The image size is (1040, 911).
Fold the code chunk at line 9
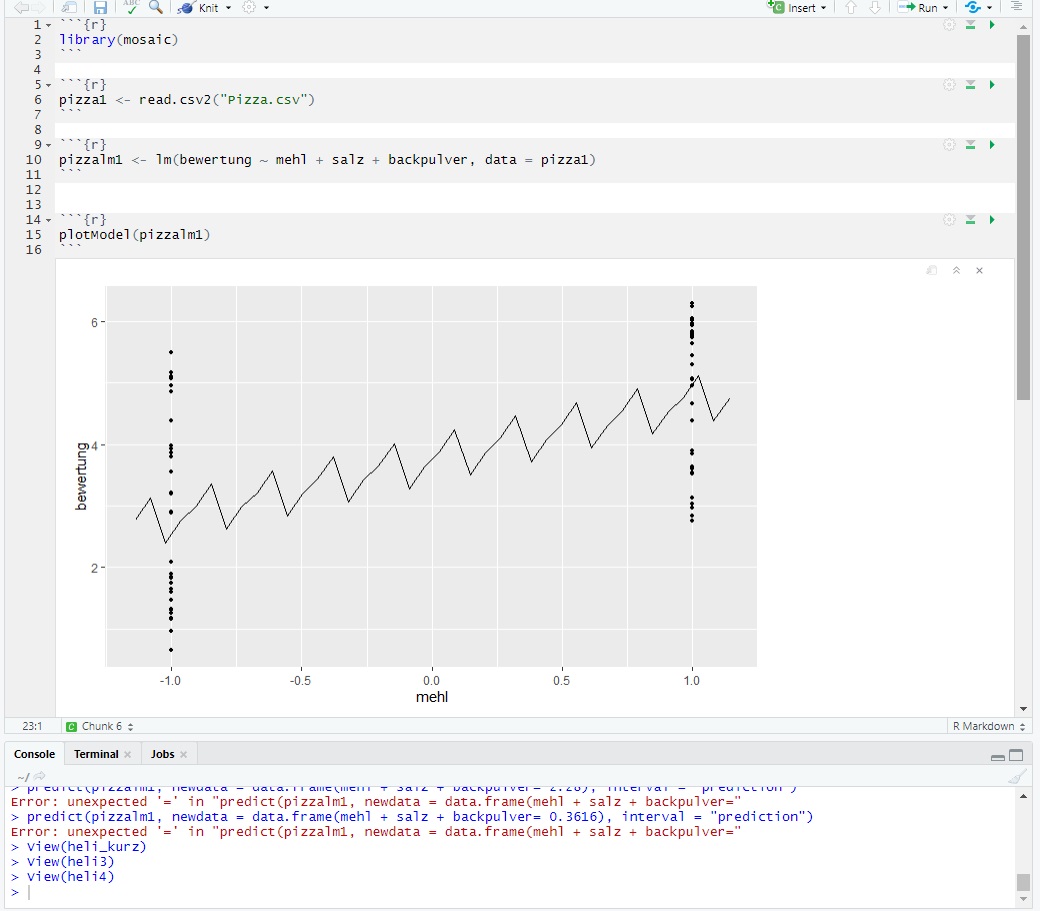pos(49,145)
